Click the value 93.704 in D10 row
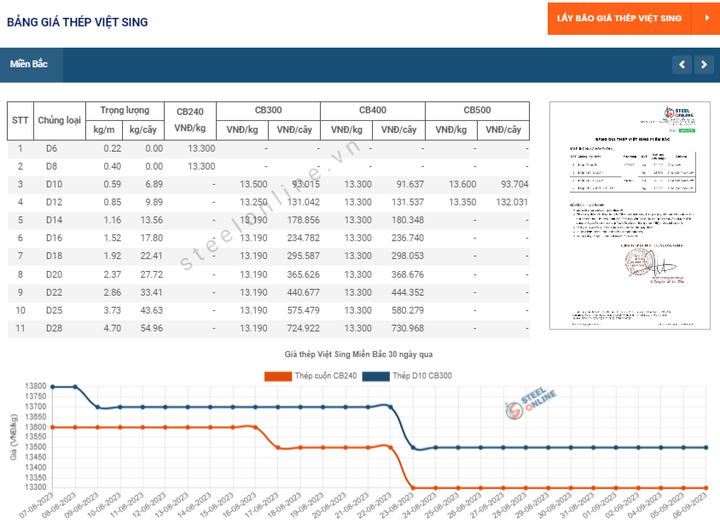The height and width of the screenshot is (525, 720). point(514,185)
